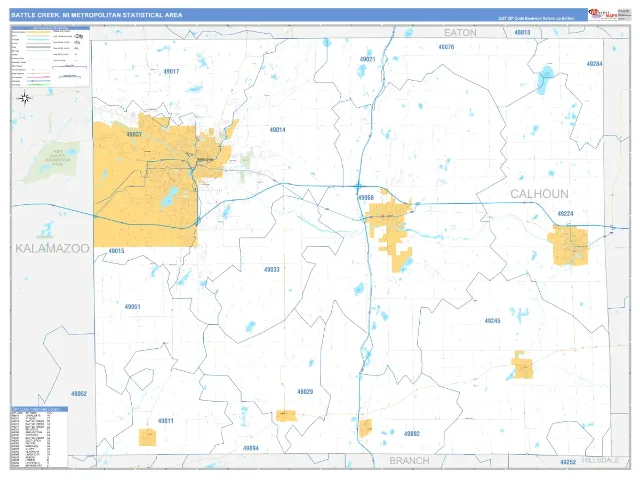Click the Market Maps logo
This screenshot has width=640, height=480.
tap(603, 15)
